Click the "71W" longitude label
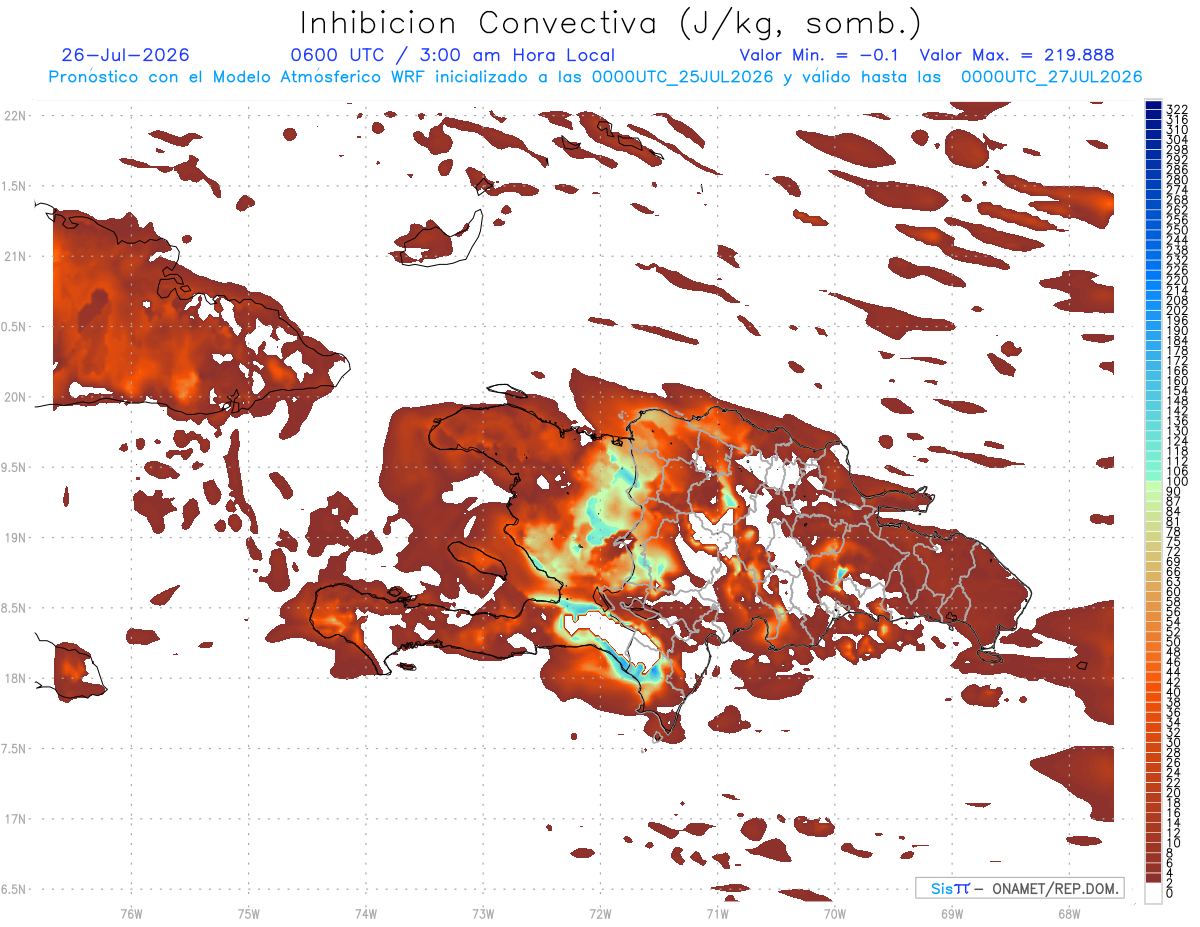 [x=717, y=914]
